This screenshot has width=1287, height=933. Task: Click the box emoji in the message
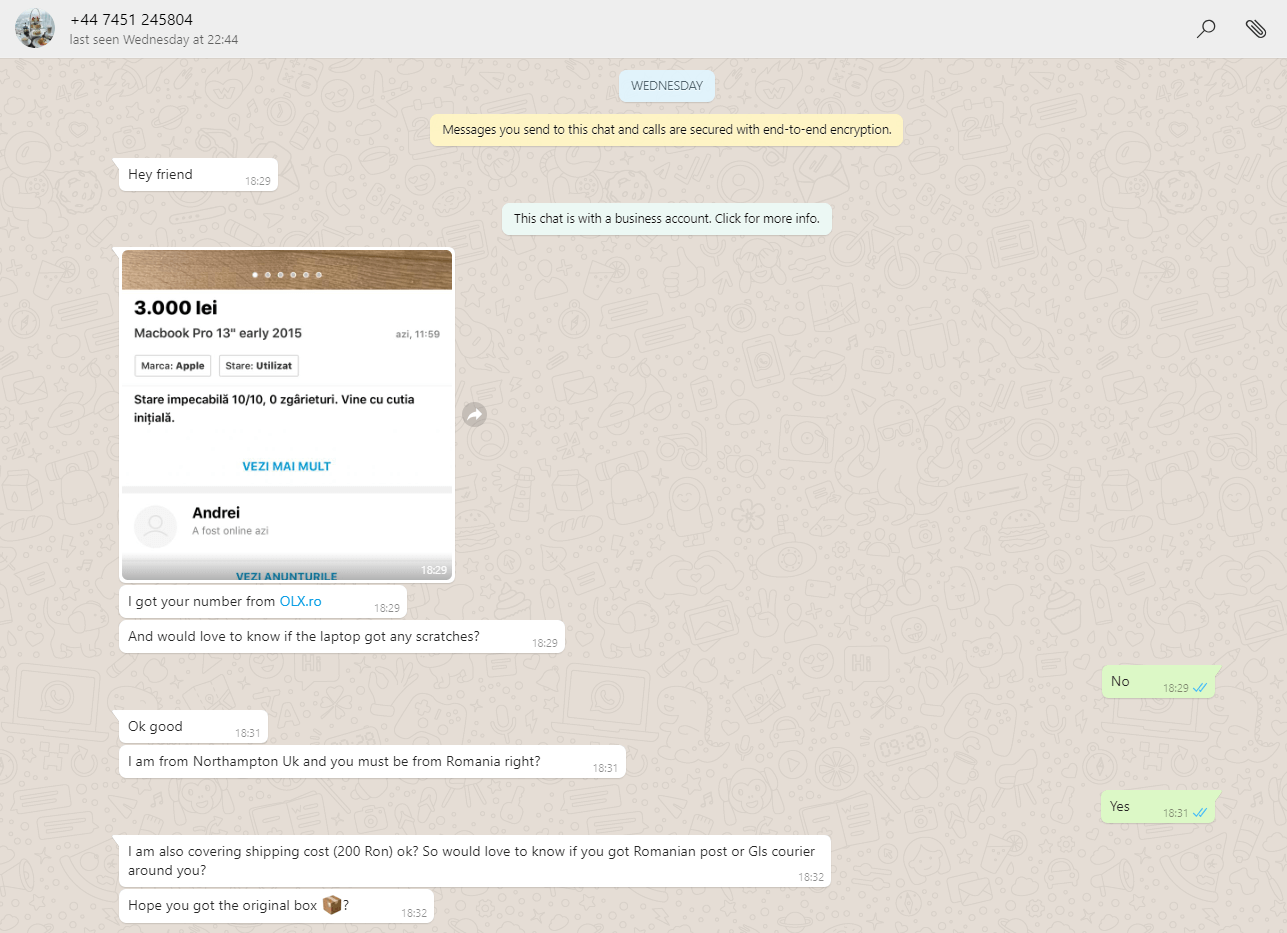[332, 905]
